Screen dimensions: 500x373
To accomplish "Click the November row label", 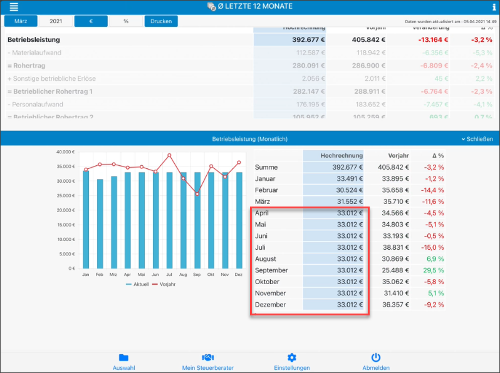I will pos(270,293).
